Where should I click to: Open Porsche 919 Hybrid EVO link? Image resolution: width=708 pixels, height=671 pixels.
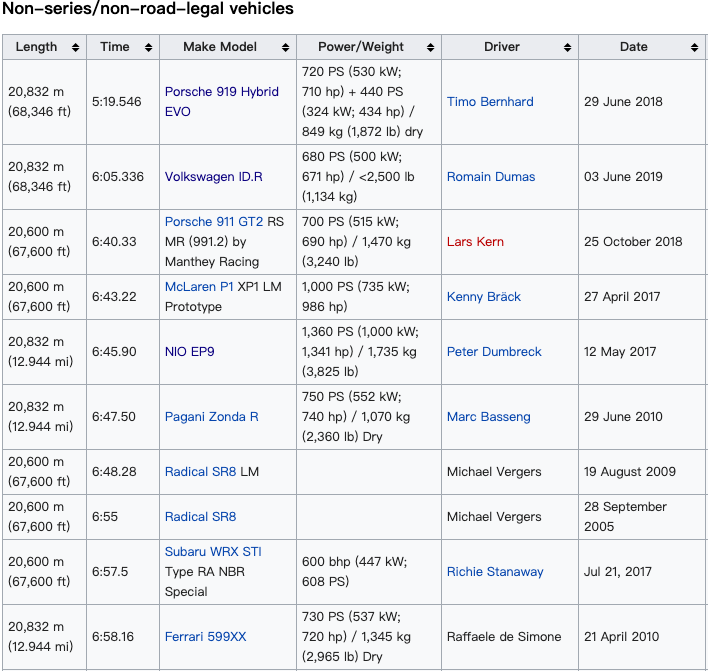[x=222, y=102]
